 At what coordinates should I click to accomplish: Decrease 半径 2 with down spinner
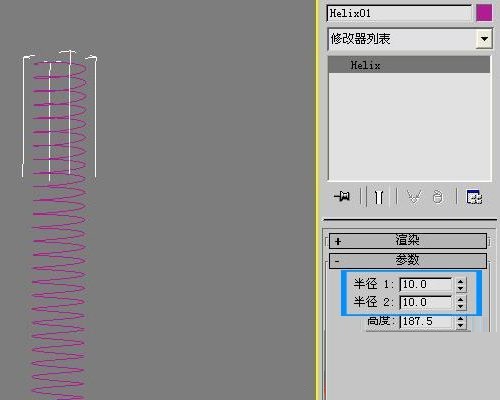[x=461, y=307]
